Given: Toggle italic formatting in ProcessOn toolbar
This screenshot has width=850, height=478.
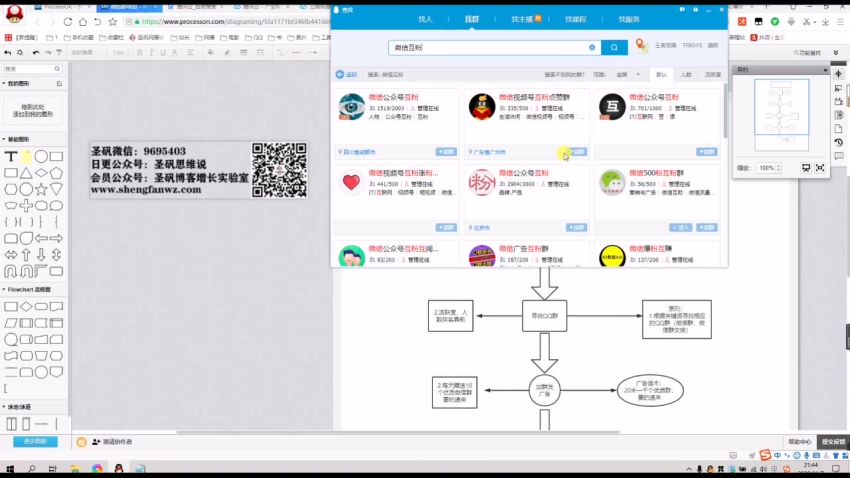Looking at the screenshot, I should (x=151, y=53).
